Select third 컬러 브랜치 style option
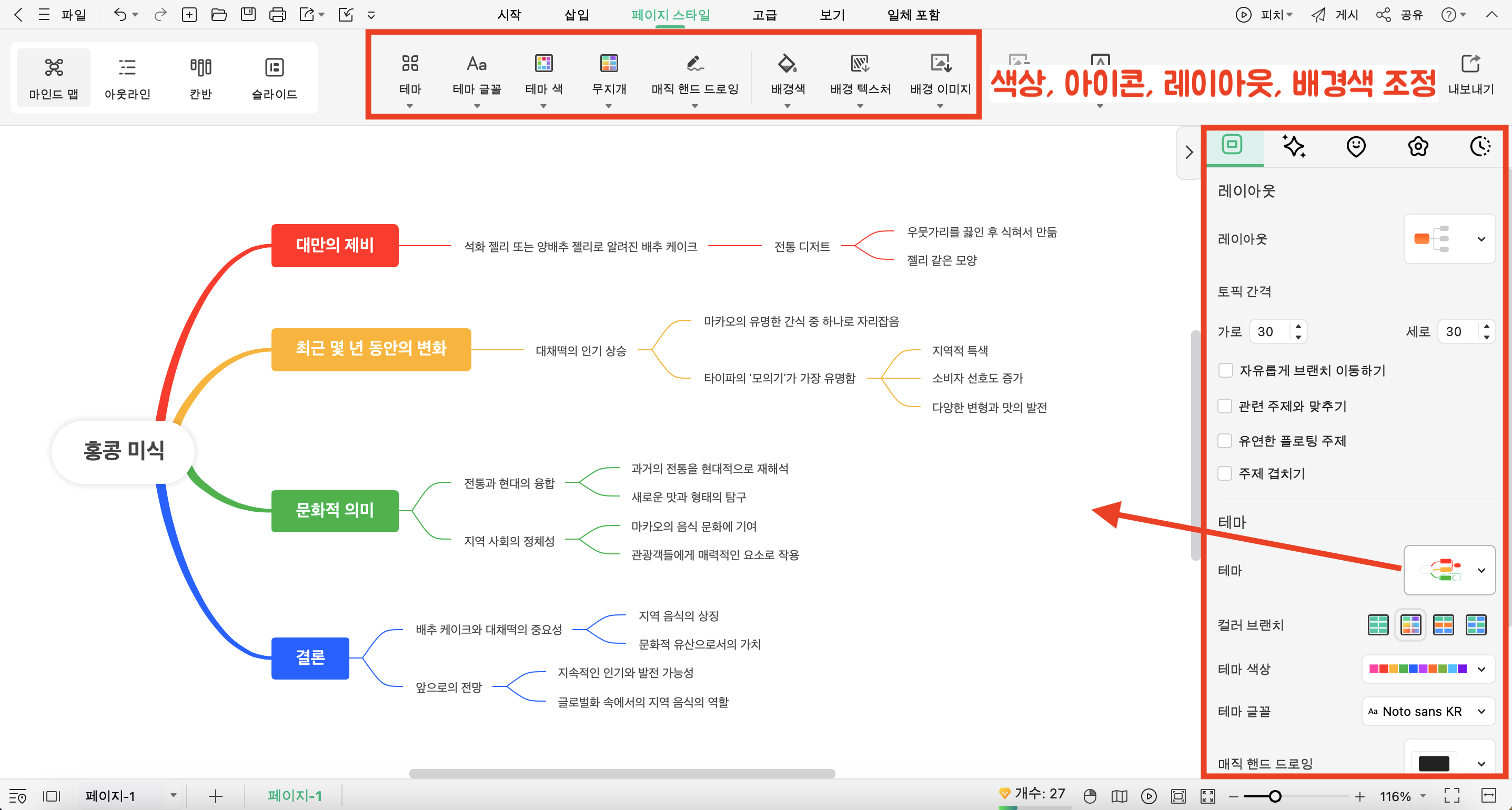 tap(1443, 624)
